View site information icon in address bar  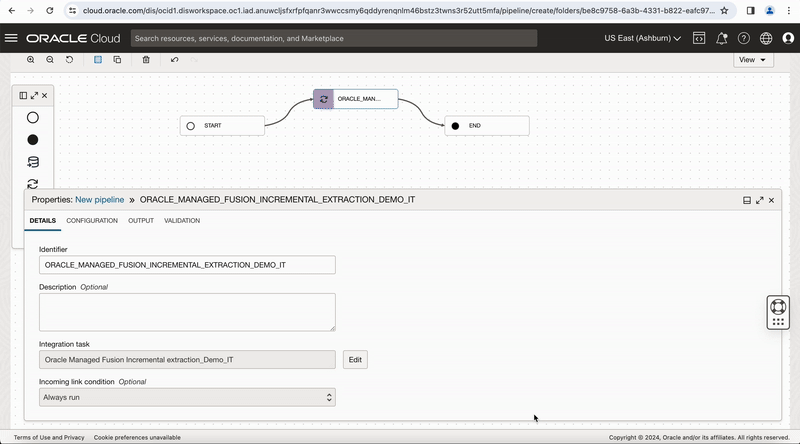pos(73,10)
